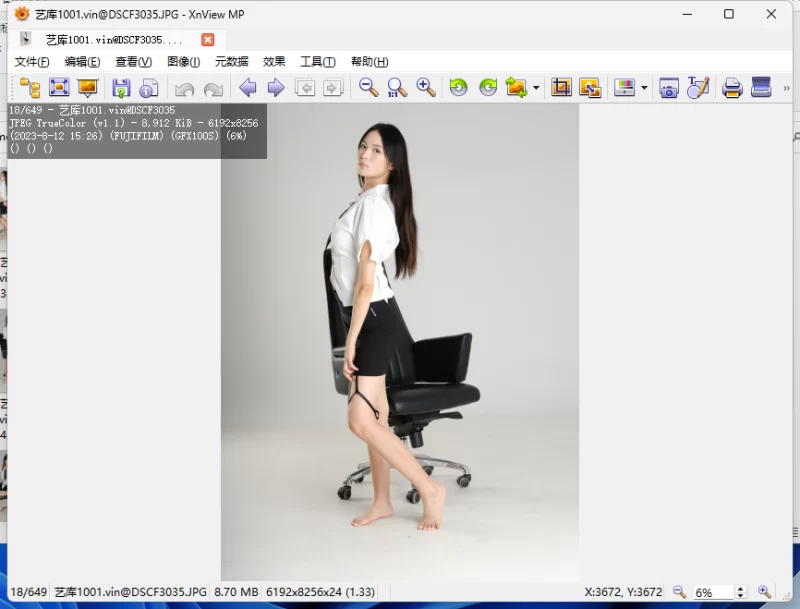Open the image properties info icon
Image resolution: width=800 pixels, height=609 pixels.
click(149, 88)
